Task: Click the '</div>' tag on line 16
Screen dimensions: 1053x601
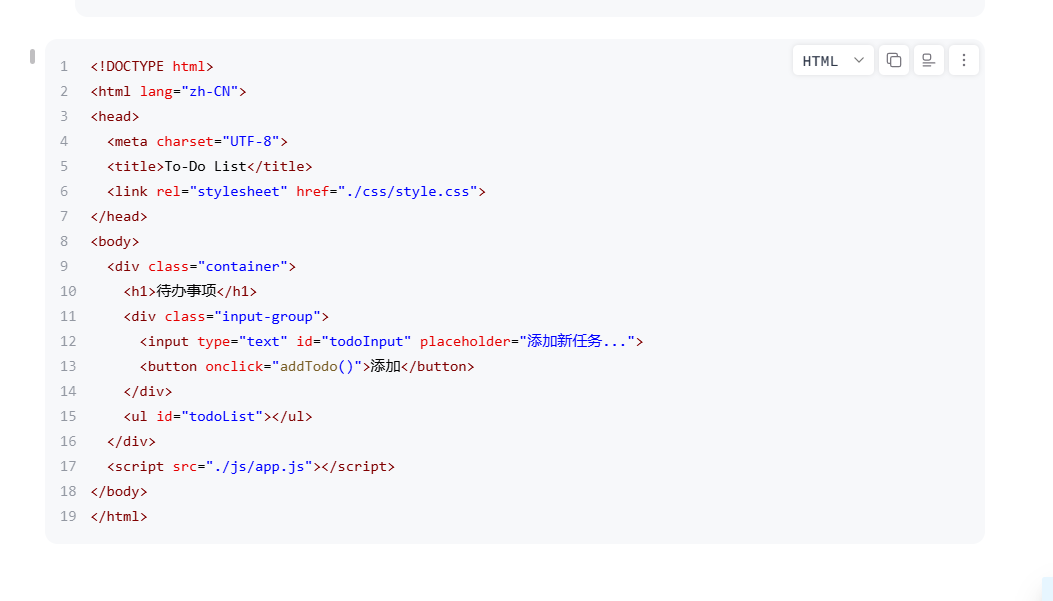Action: (x=132, y=441)
